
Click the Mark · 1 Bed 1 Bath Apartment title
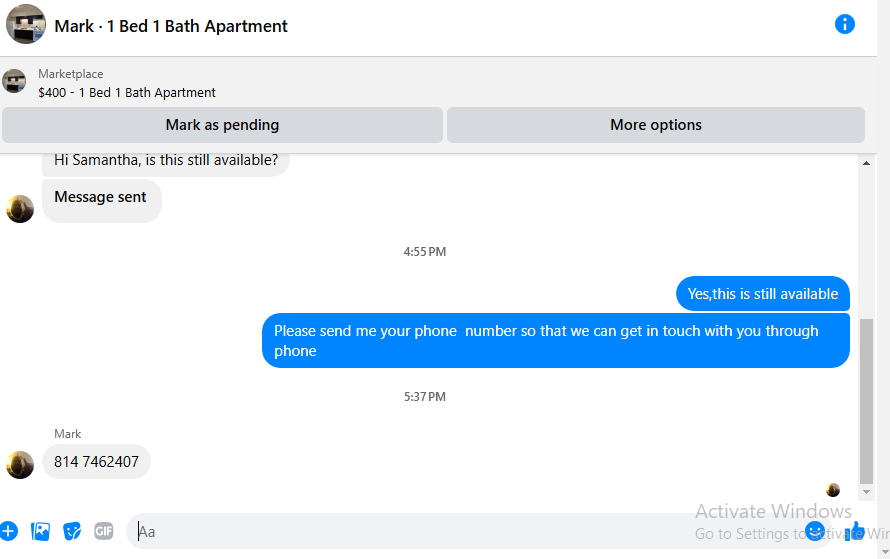(x=171, y=26)
